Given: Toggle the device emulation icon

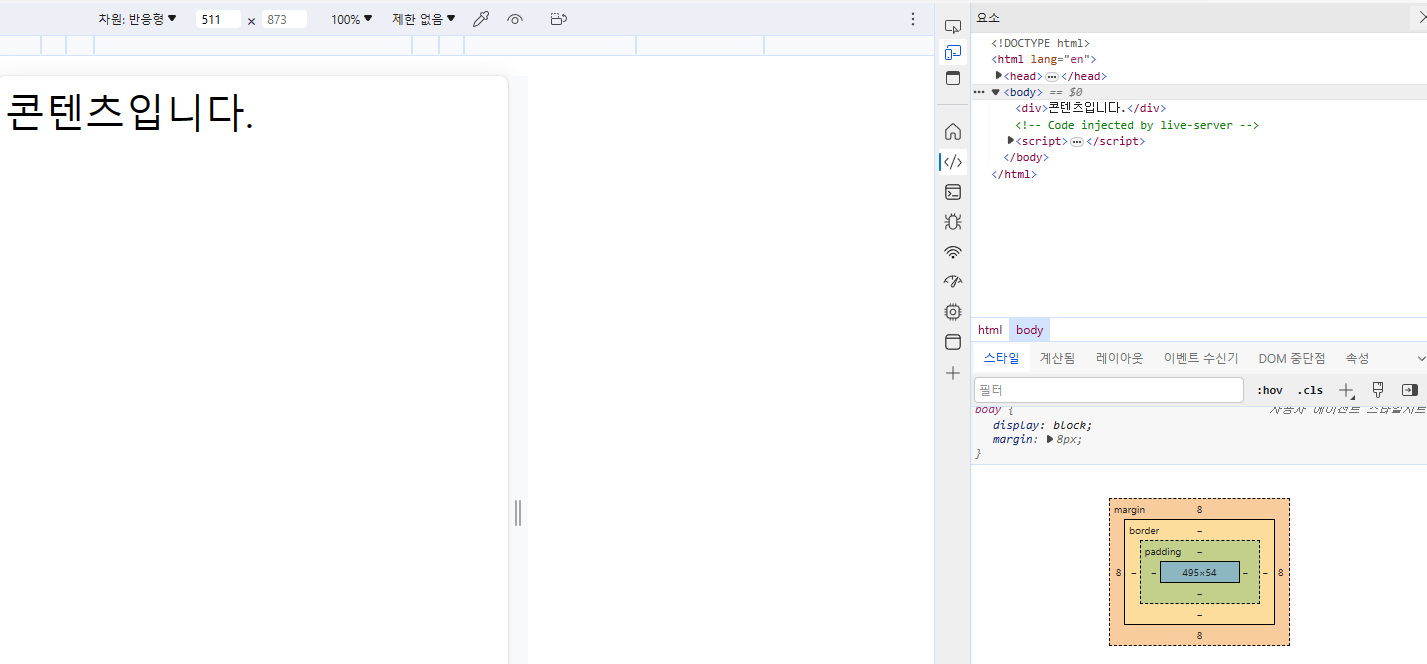Looking at the screenshot, I should (x=952, y=52).
